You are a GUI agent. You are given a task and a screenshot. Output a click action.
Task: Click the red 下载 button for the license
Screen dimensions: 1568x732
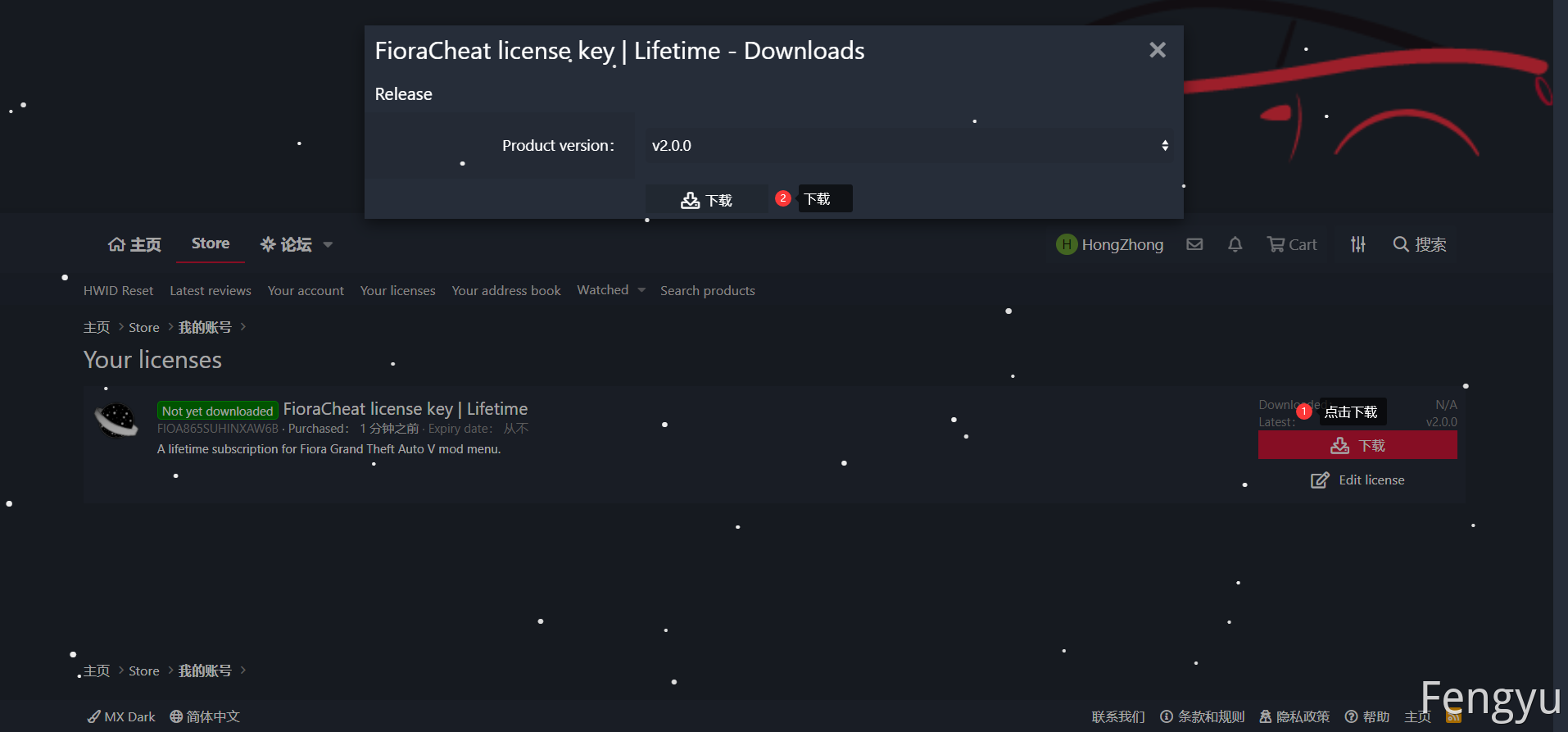coord(1357,445)
